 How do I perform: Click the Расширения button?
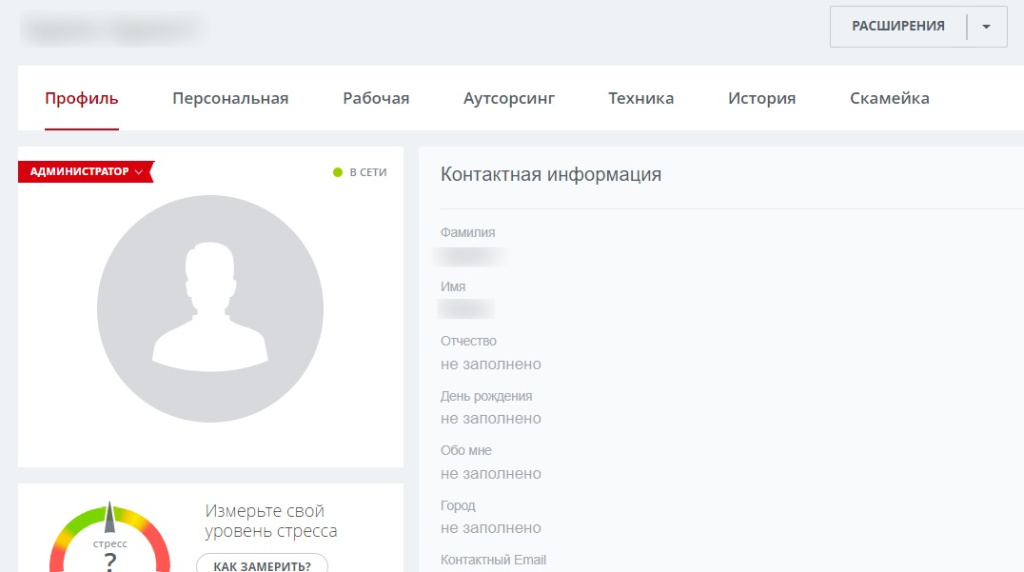click(x=898, y=26)
